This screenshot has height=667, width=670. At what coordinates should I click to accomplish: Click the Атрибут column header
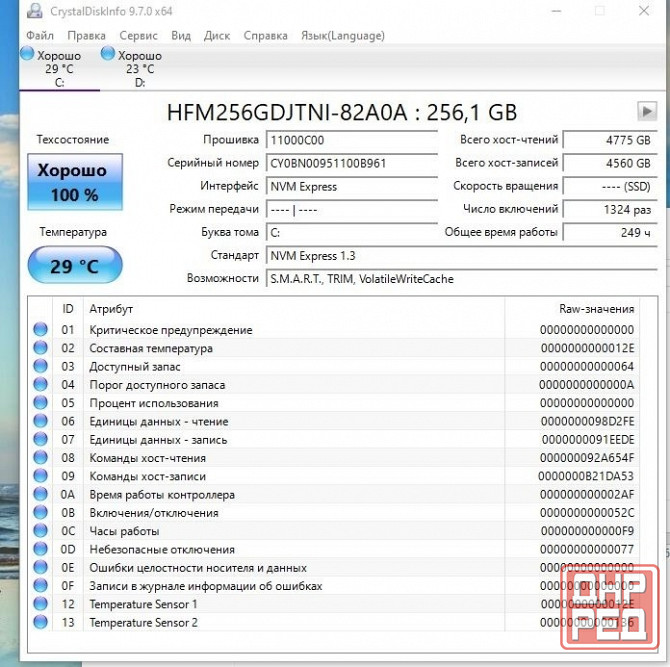[294, 309]
